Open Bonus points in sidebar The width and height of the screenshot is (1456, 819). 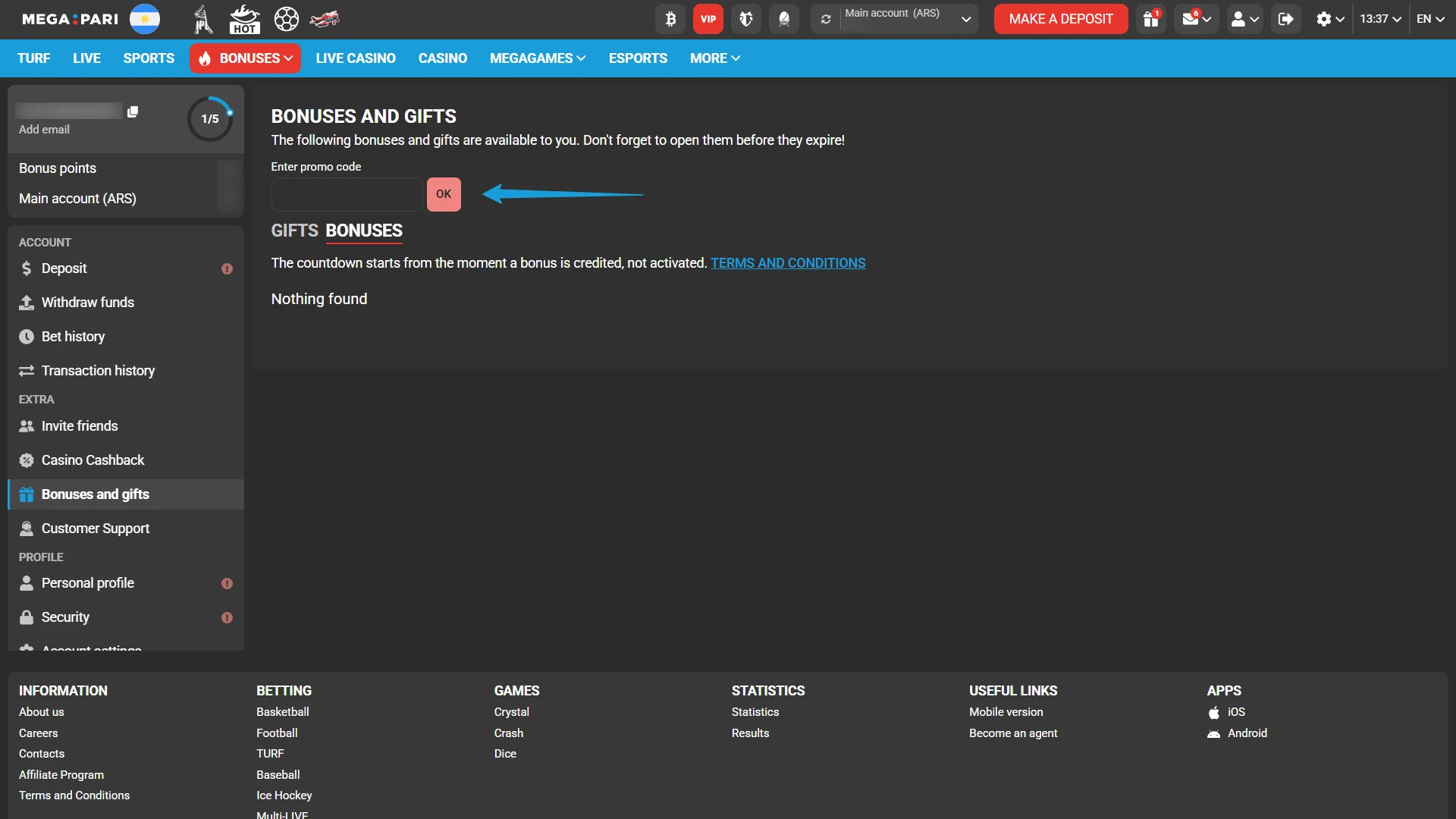point(58,168)
